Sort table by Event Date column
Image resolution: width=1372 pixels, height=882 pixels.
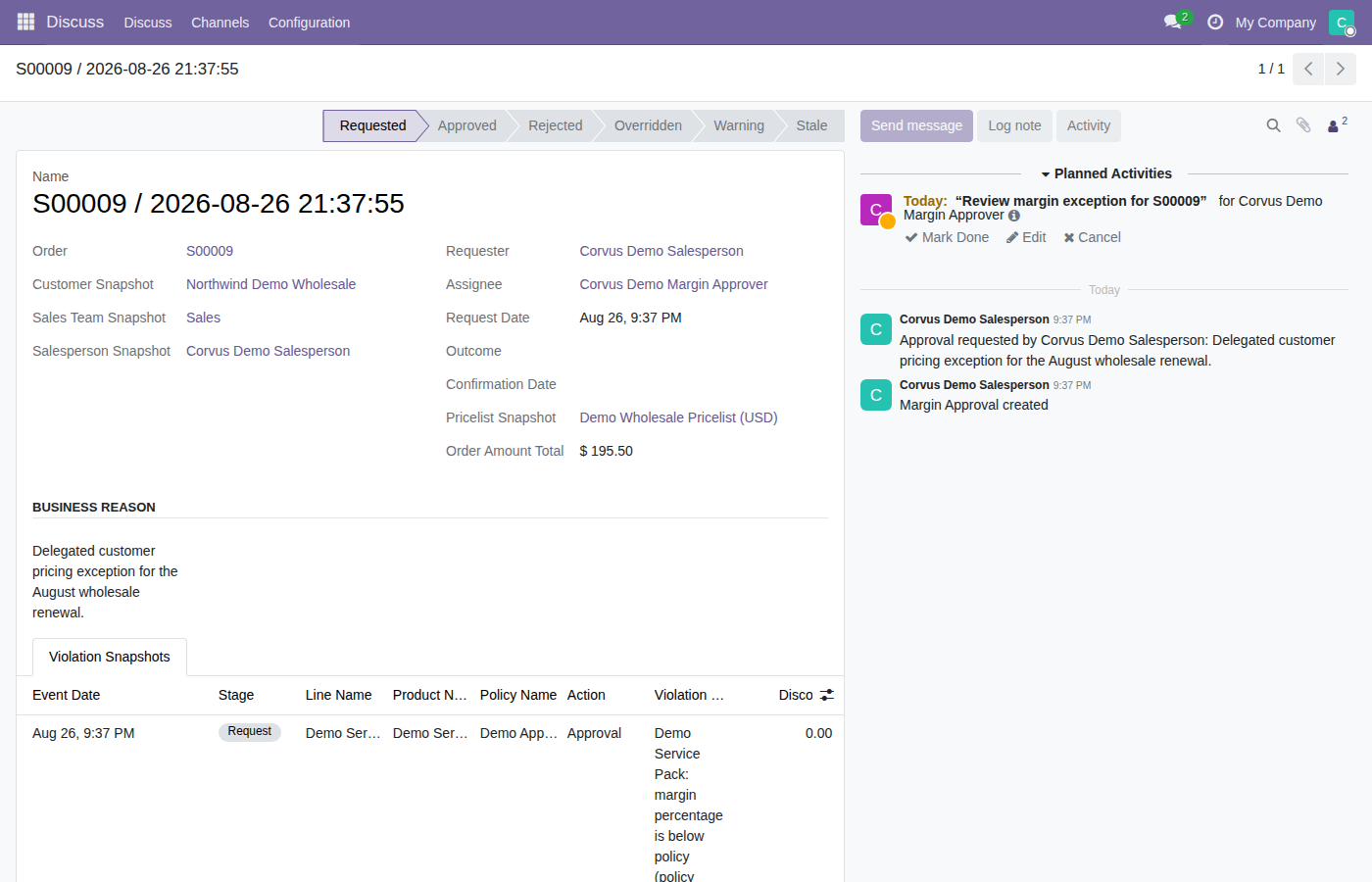tap(116, 695)
